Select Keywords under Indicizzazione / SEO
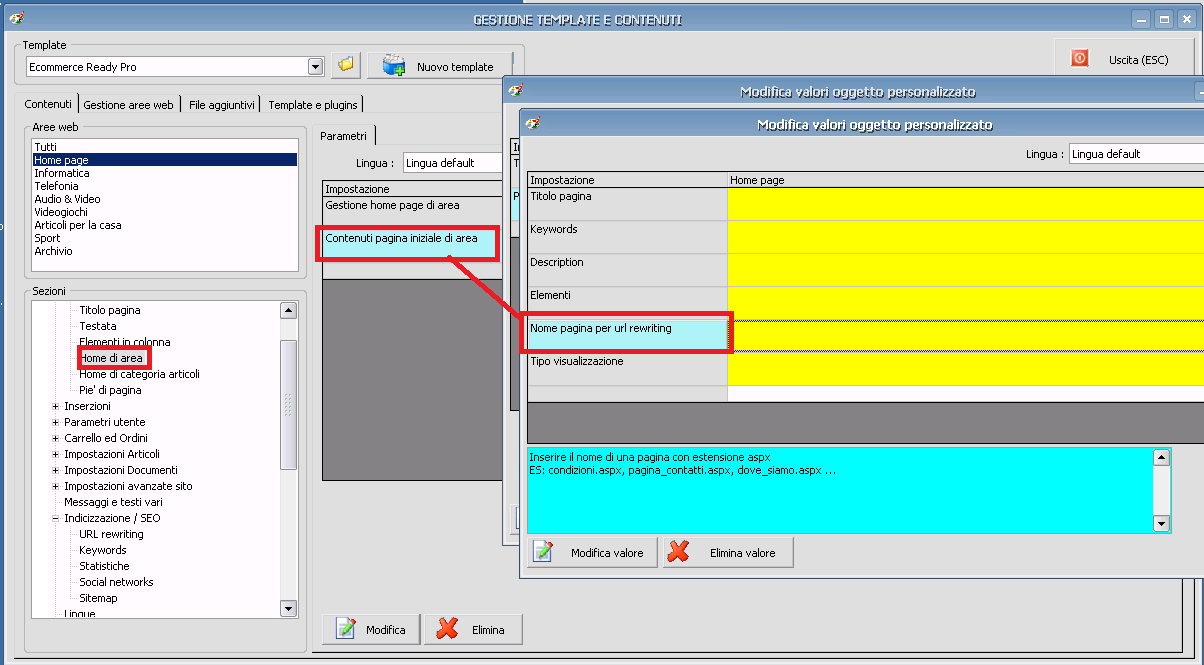The width and height of the screenshot is (1204, 665). click(x=103, y=550)
